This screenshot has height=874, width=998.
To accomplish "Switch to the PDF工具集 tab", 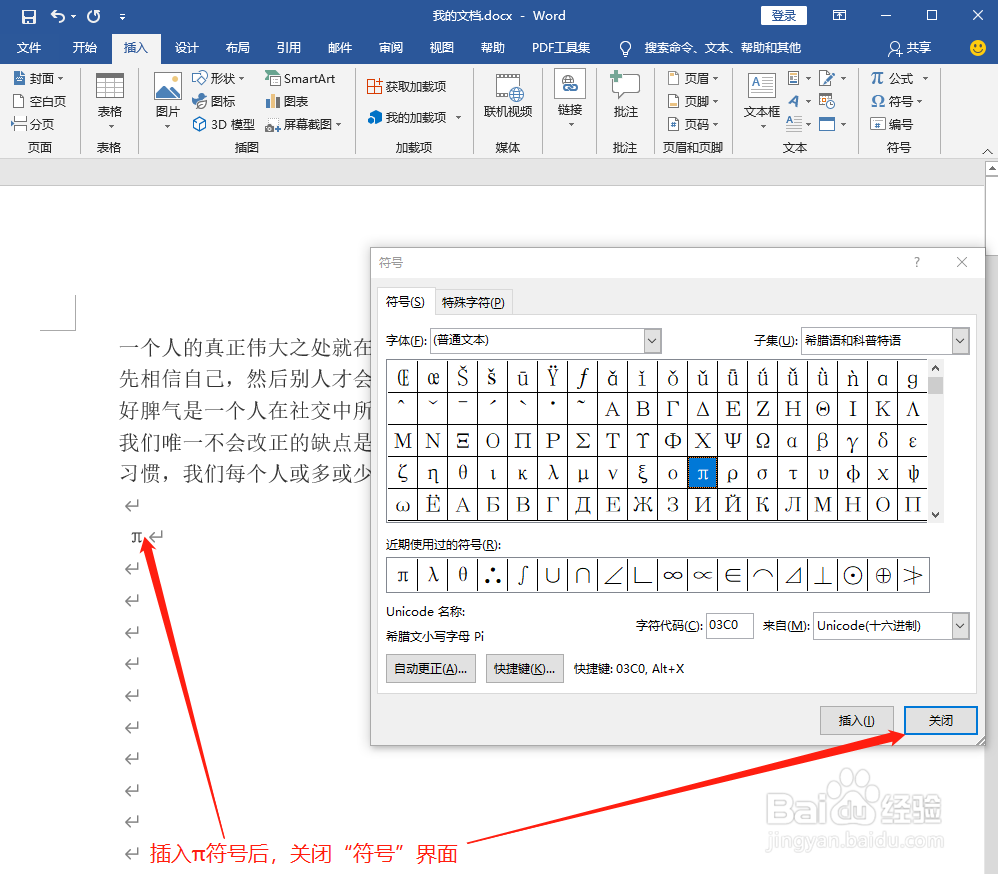I will pos(561,48).
